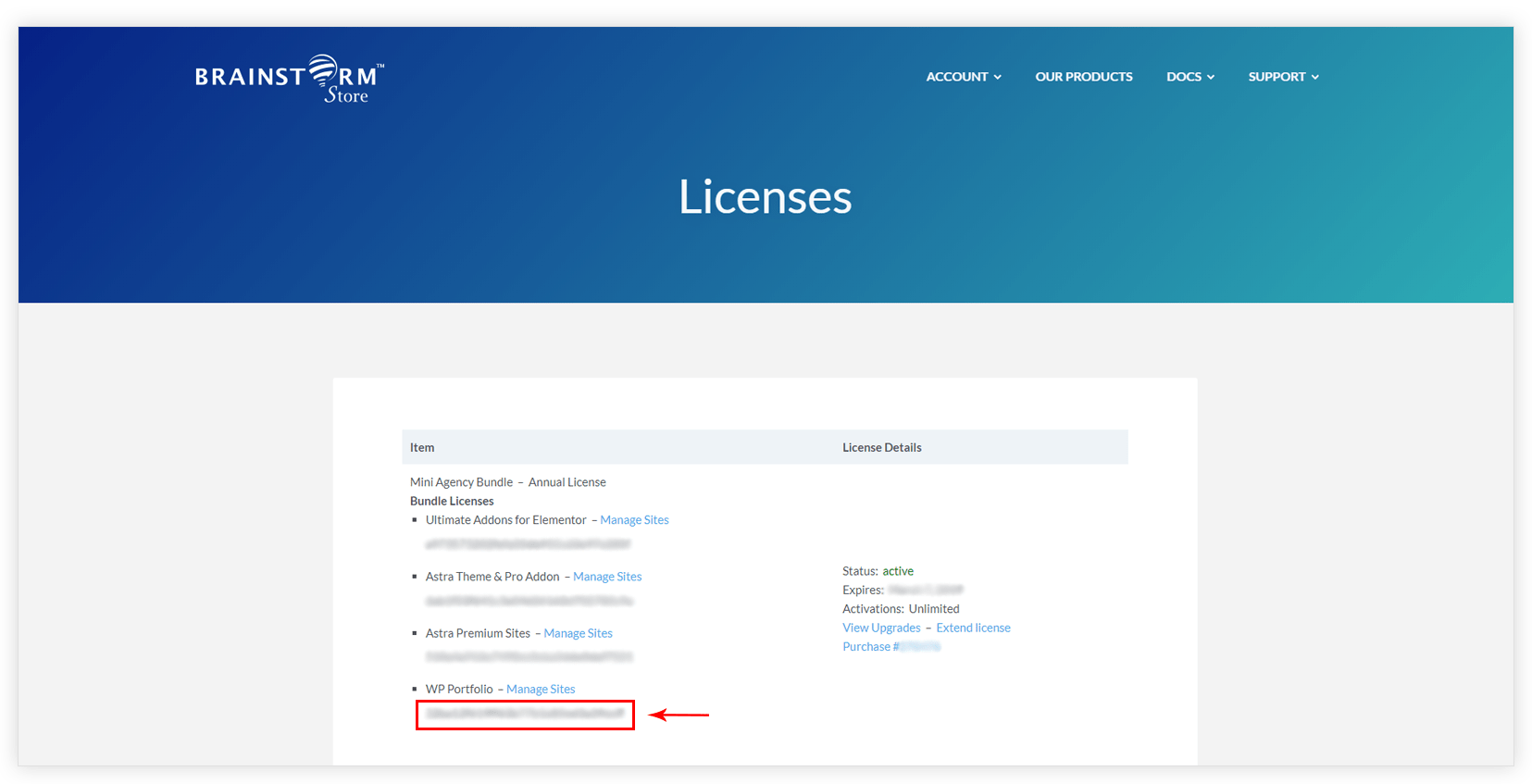Viewport: 1532px width, 784px height.
Task: Expand the ACCOUNT menu
Action: pos(964,77)
